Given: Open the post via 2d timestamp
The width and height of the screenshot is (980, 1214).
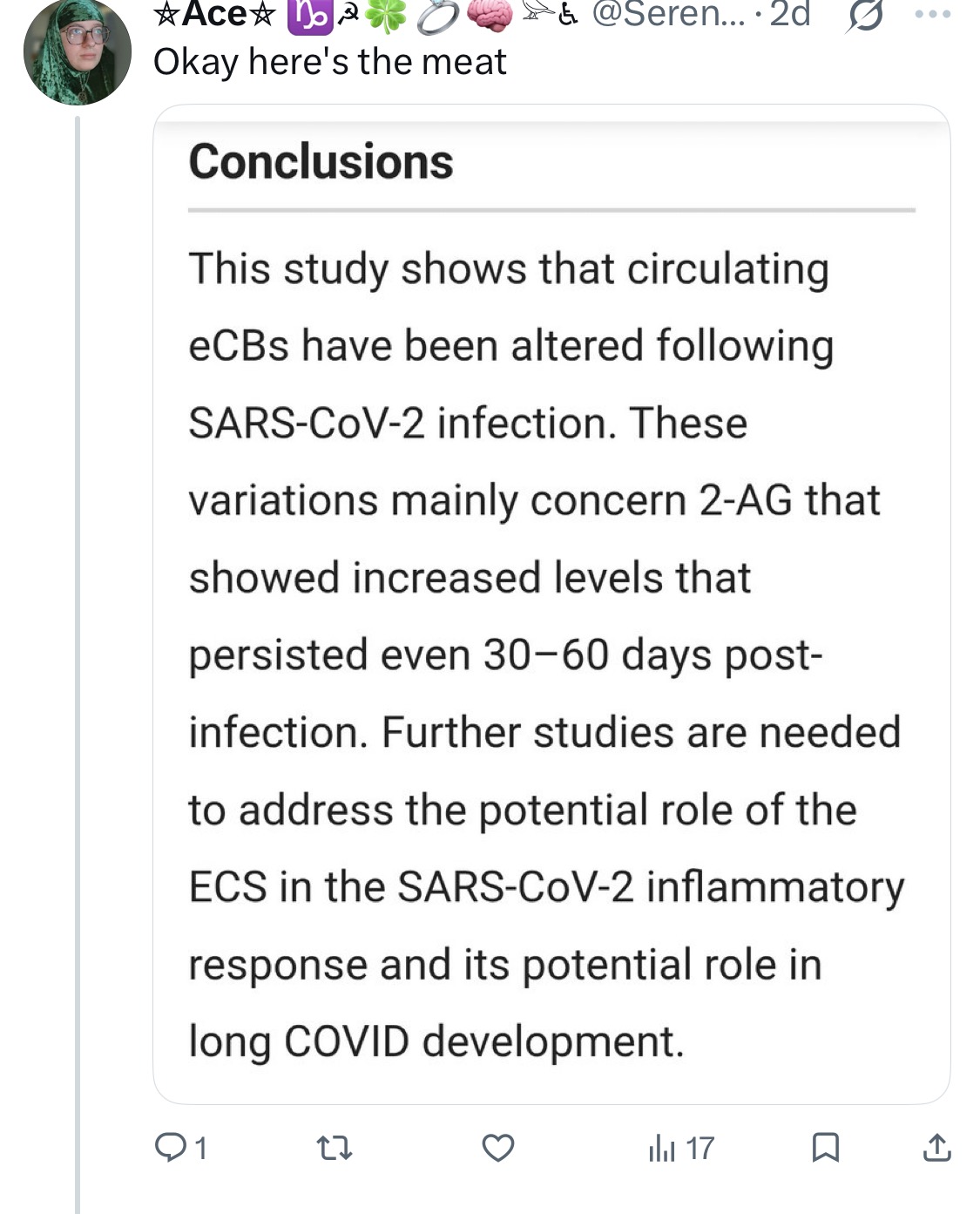Looking at the screenshot, I should (790, 14).
